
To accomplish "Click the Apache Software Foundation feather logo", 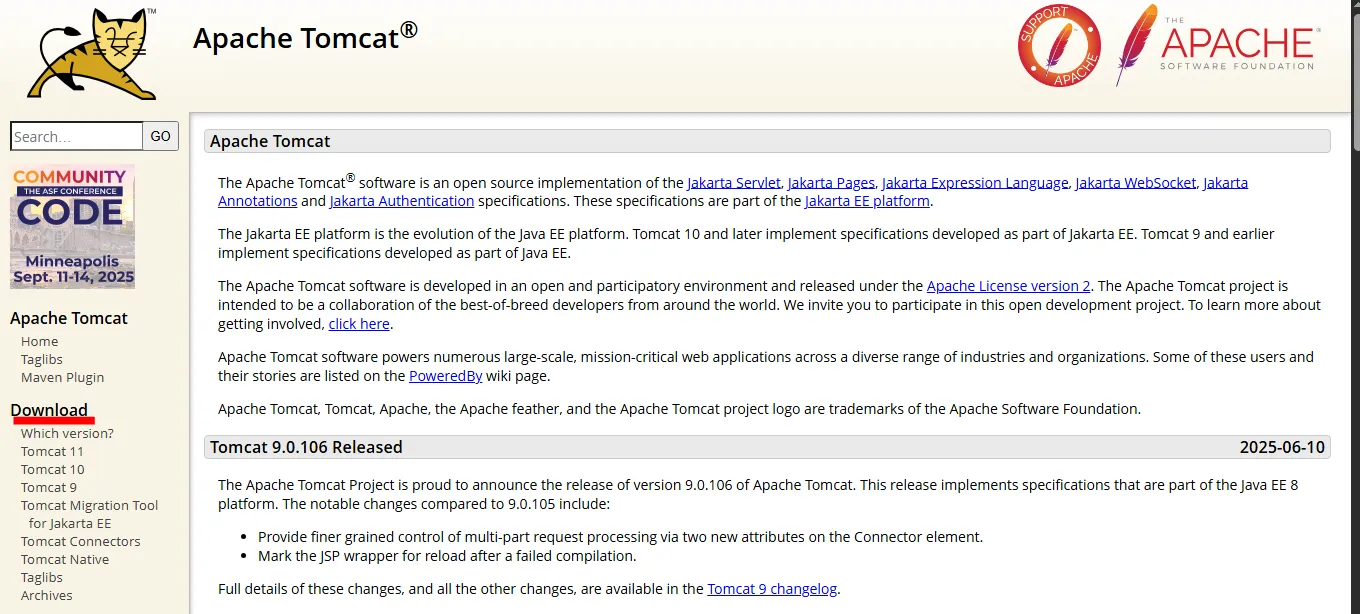I will click(1217, 45).
